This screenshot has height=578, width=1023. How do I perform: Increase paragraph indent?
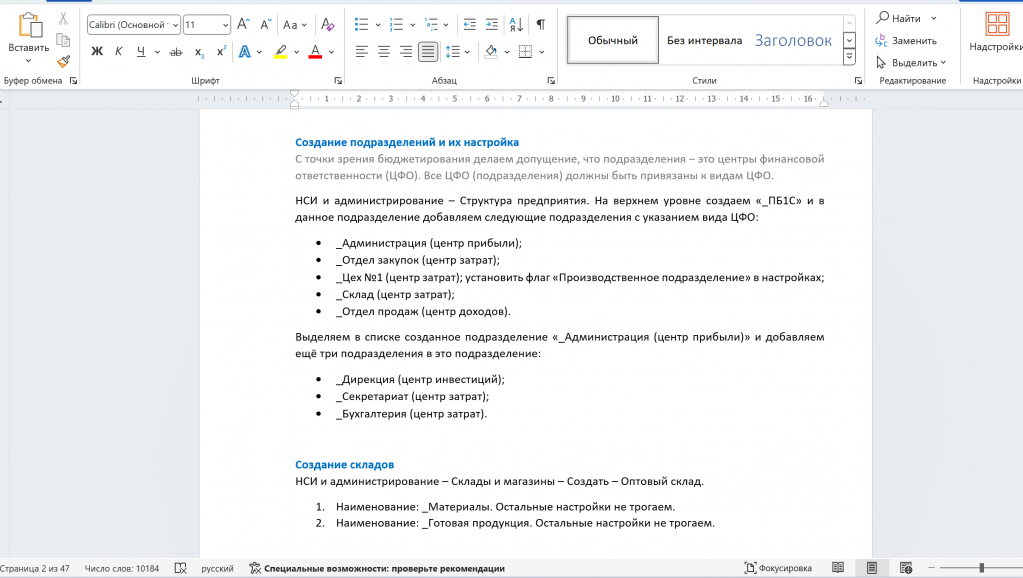(x=492, y=25)
